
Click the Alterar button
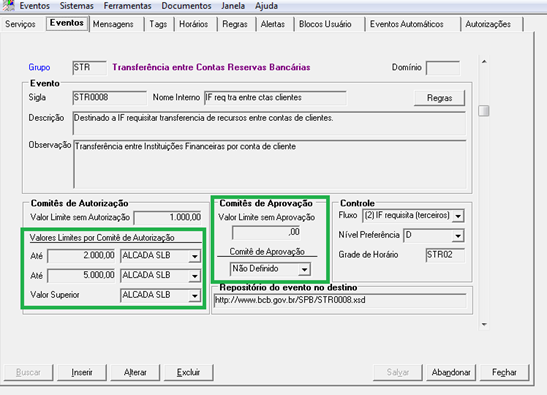(135, 373)
